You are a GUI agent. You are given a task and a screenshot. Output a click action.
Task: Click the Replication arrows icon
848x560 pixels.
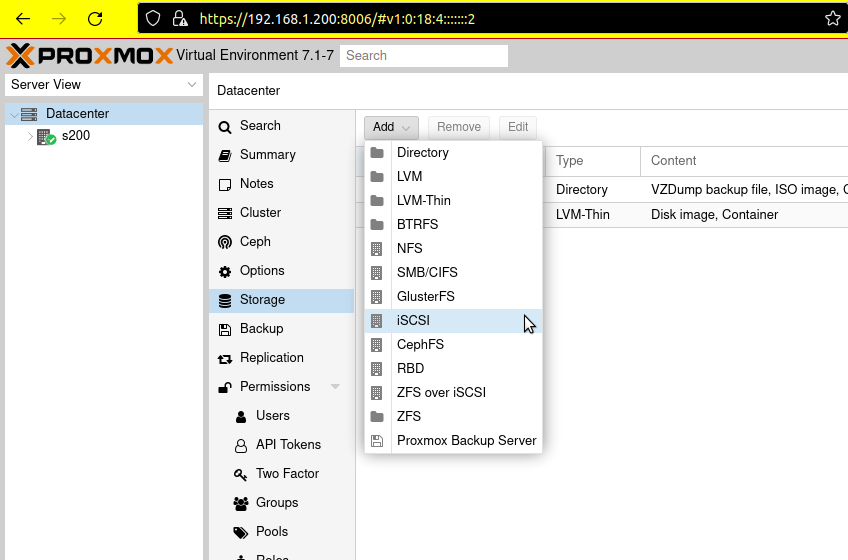point(224,359)
